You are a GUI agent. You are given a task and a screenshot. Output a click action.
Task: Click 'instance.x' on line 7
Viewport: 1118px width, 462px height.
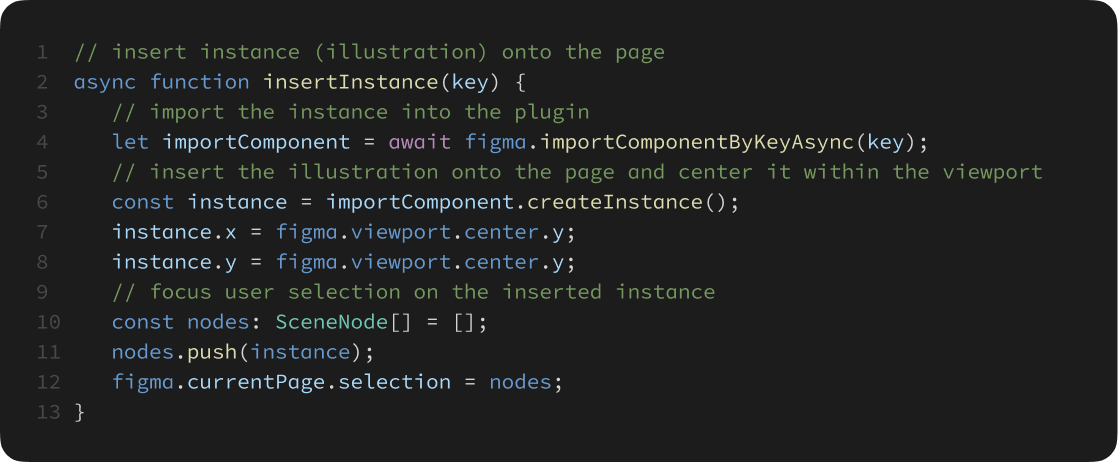tap(174, 232)
